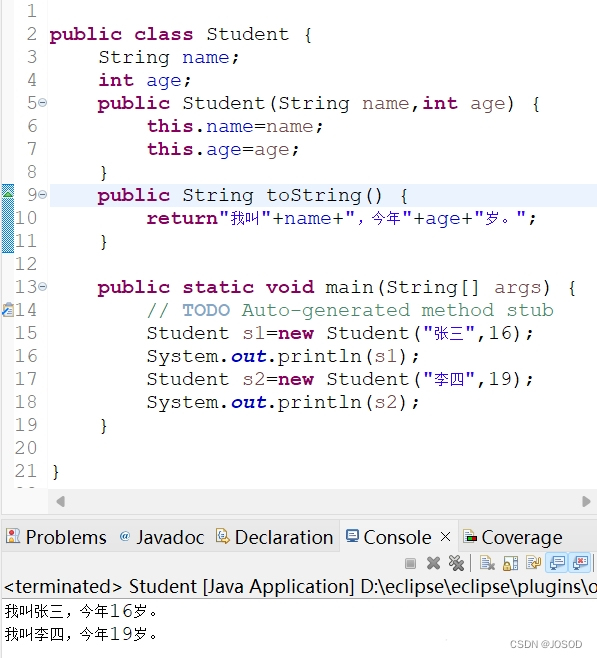Click line number 21 in the gutter
597x658 pixels.
pos(26,471)
